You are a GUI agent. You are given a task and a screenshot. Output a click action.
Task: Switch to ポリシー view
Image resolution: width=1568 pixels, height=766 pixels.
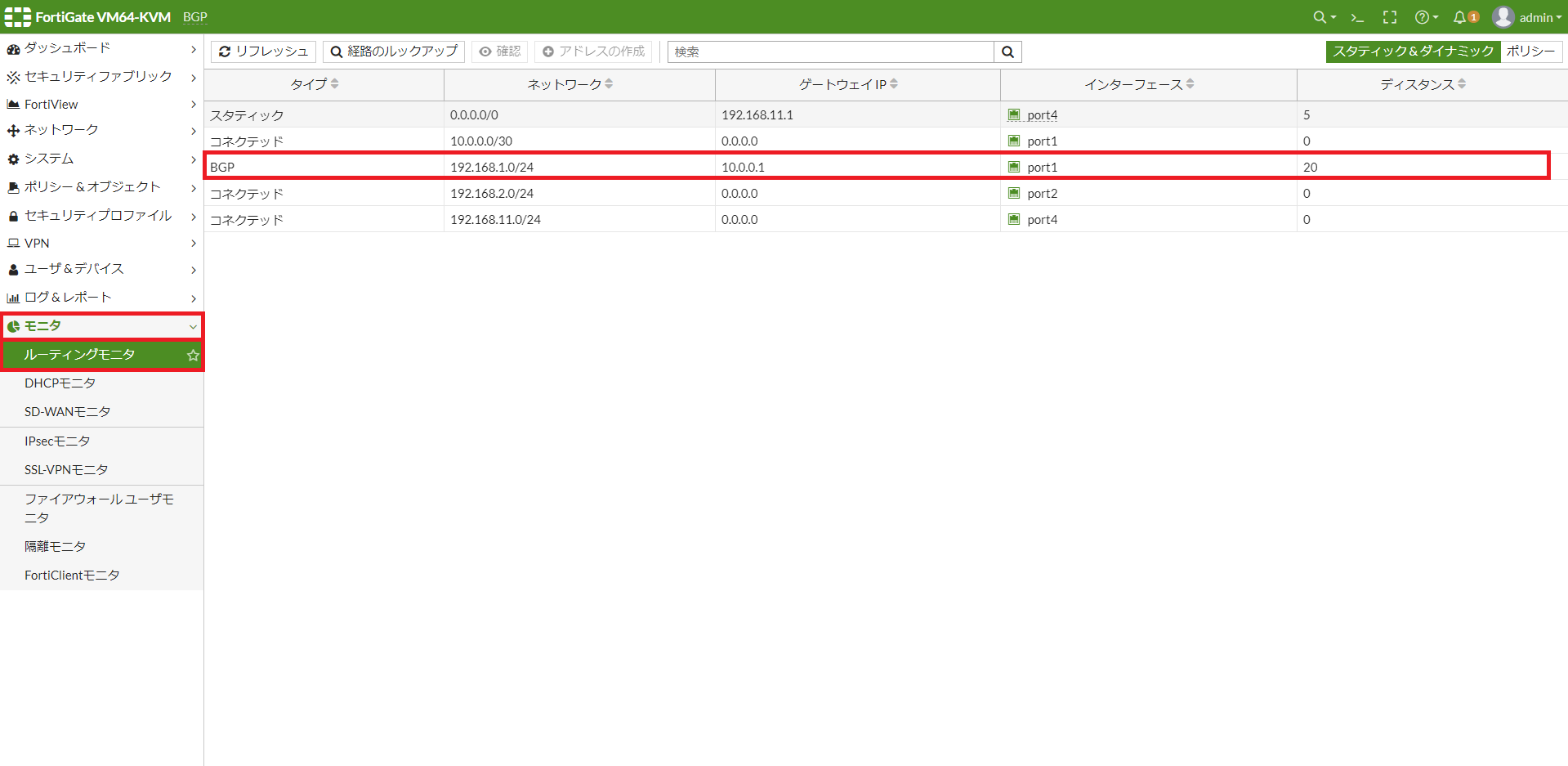pyautogui.click(x=1531, y=52)
